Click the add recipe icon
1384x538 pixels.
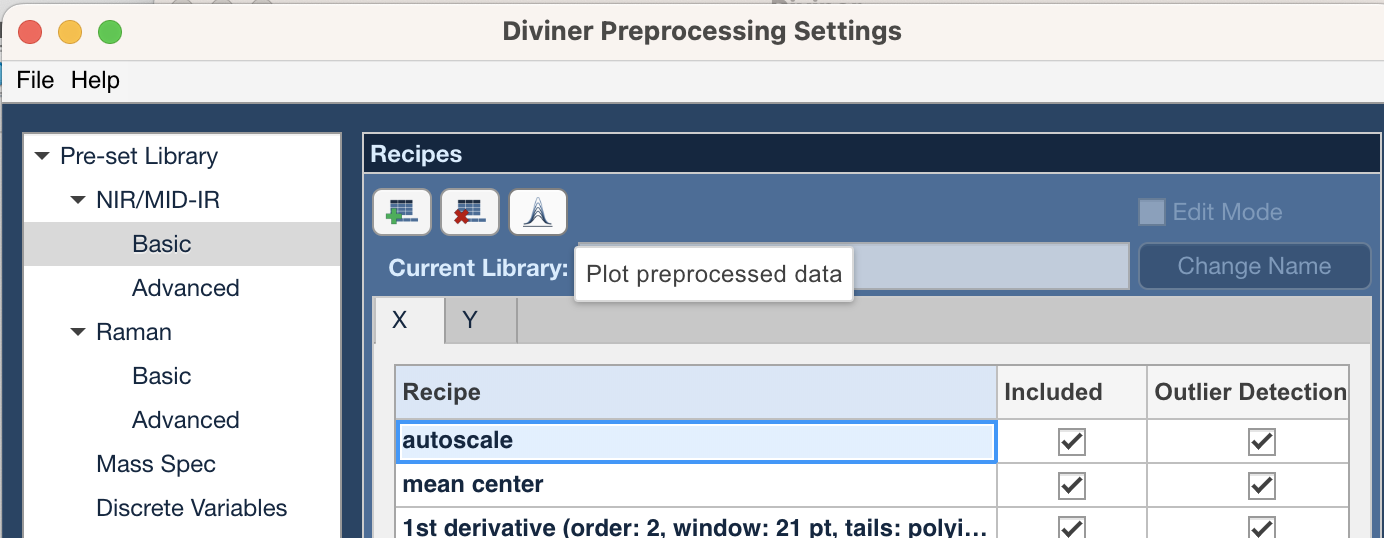[402, 212]
